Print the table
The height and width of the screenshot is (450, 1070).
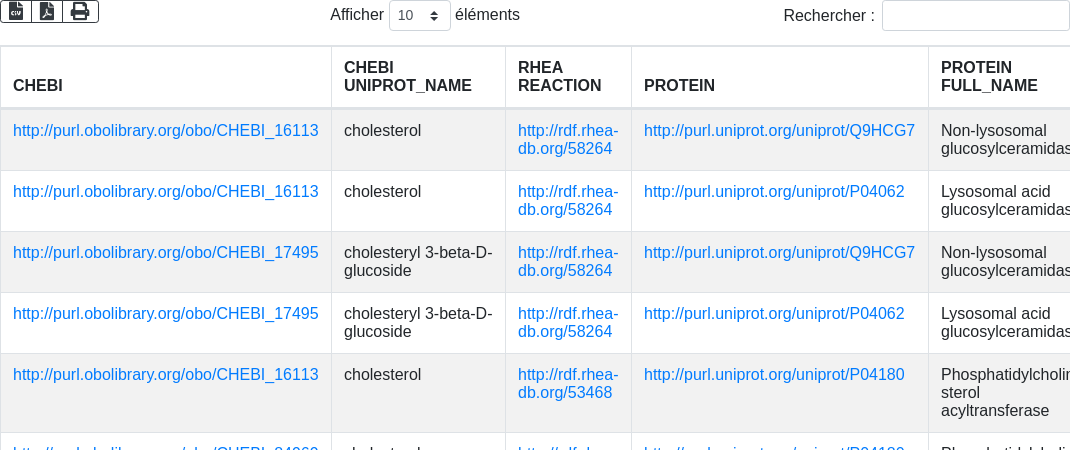click(x=80, y=11)
